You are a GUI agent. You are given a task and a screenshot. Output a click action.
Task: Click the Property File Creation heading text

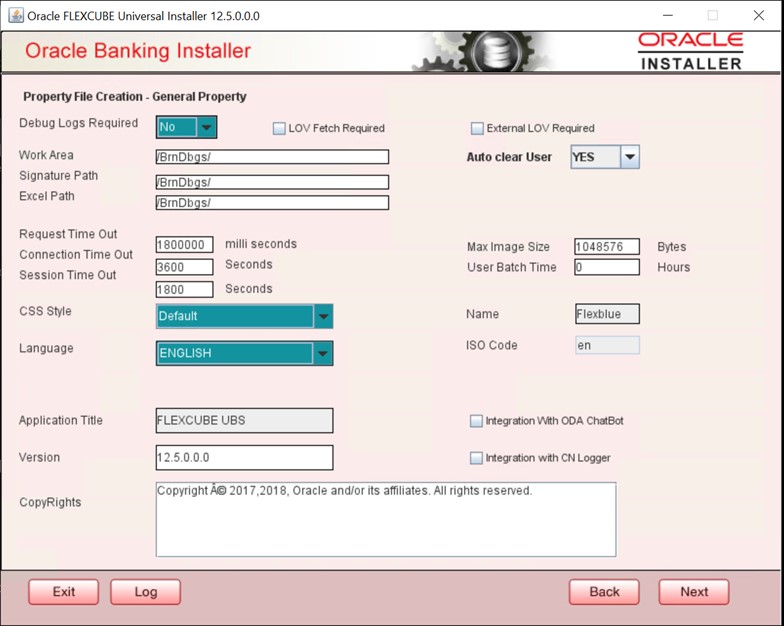(134, 96)
